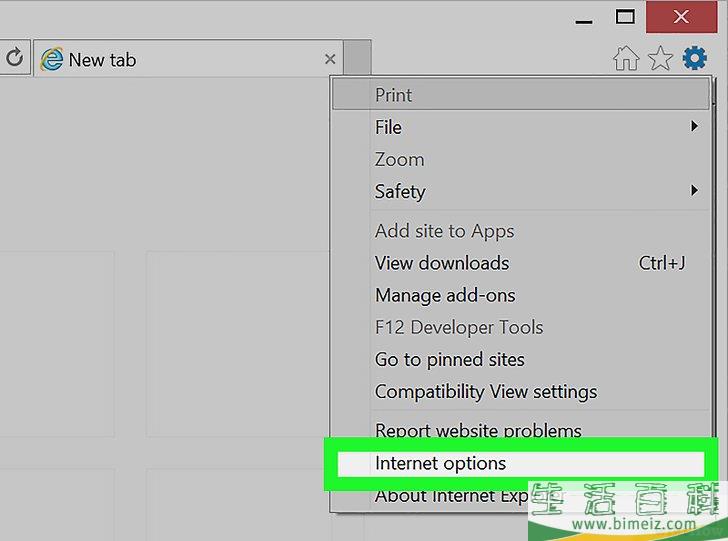Click the Tools gear icon
The image size is (728, 541).
pos(695,59)
